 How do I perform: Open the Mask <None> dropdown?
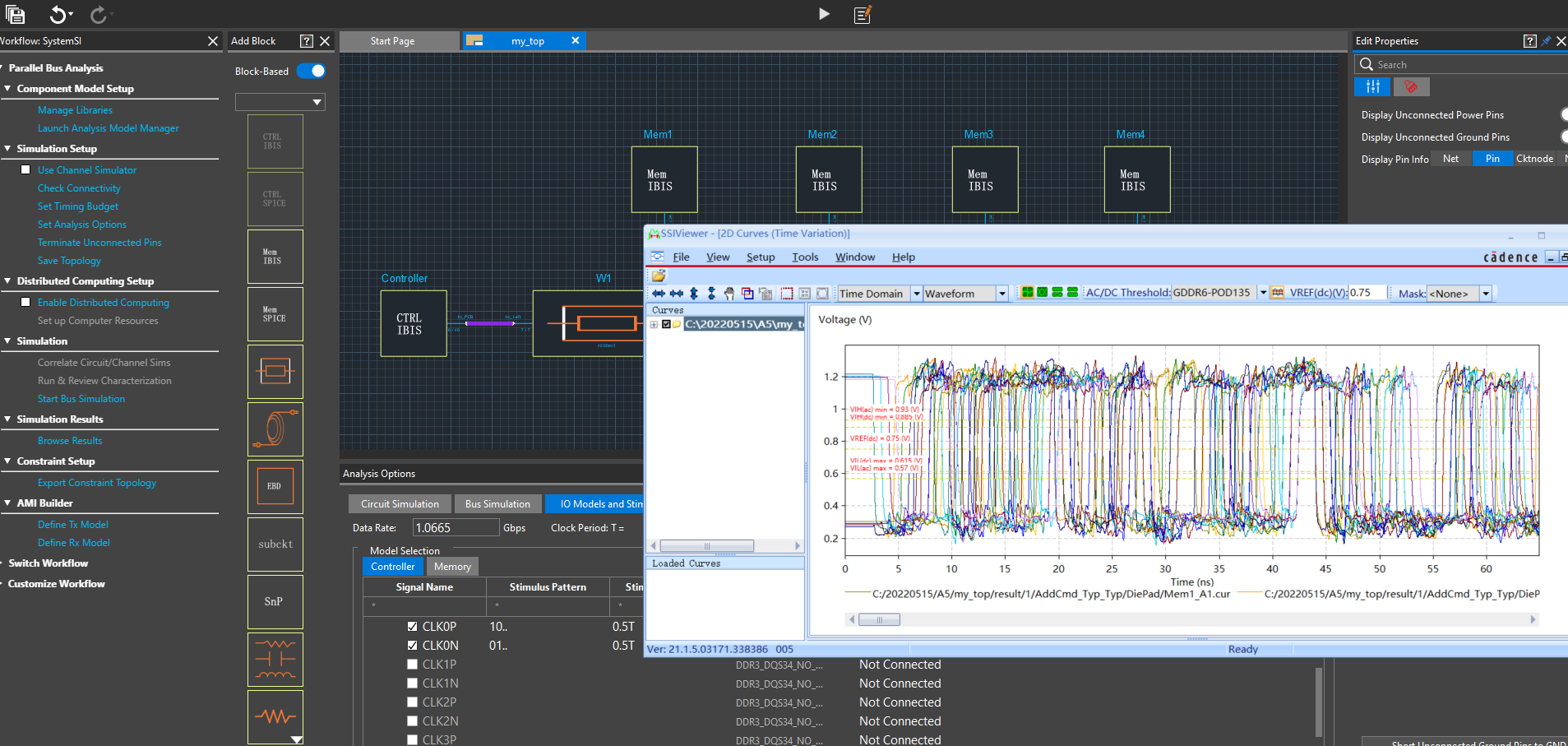1486,294
